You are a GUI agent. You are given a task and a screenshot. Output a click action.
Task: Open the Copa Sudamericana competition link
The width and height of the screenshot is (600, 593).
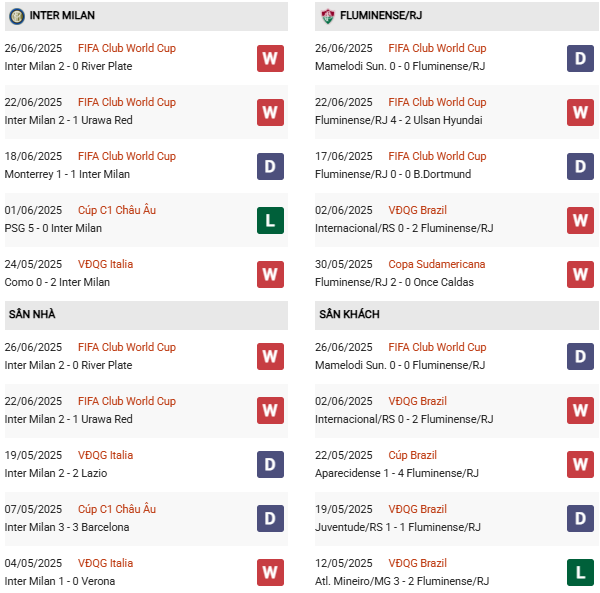point(437,264)
